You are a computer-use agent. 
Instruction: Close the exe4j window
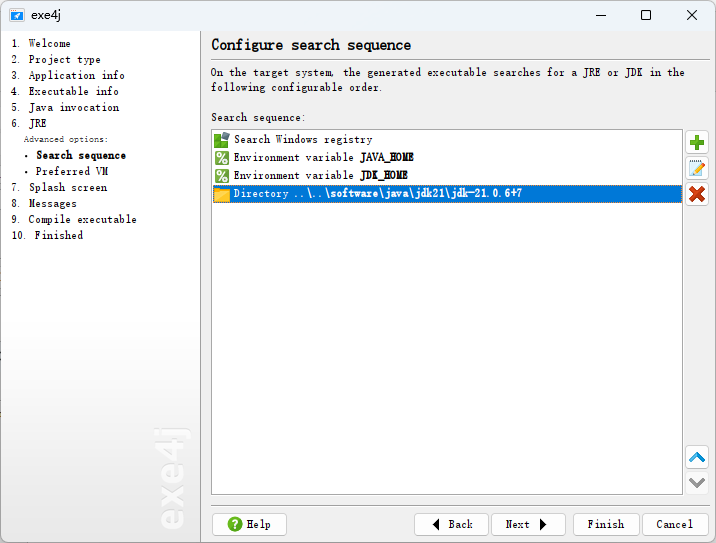click(x=691, y=15)
